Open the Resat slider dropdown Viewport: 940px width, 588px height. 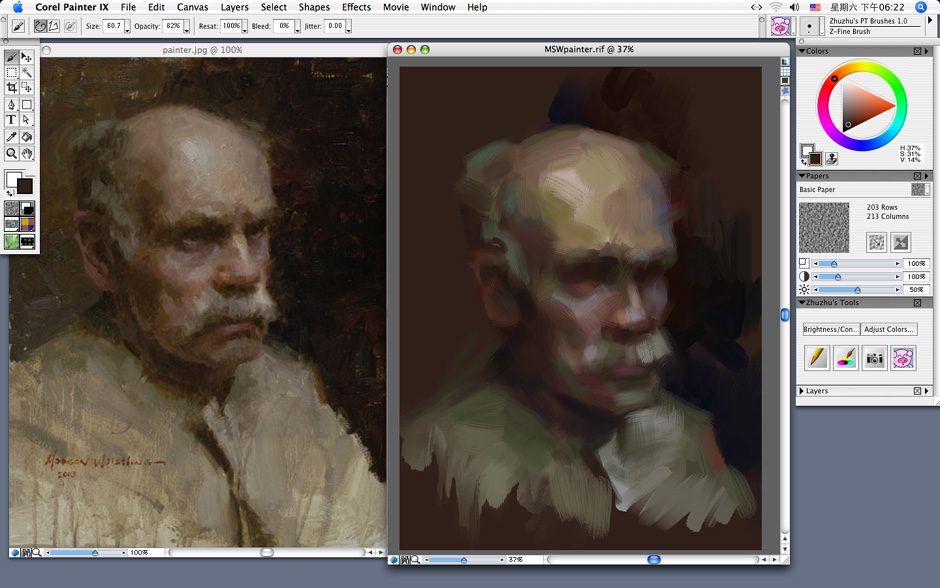coord(244,27)
